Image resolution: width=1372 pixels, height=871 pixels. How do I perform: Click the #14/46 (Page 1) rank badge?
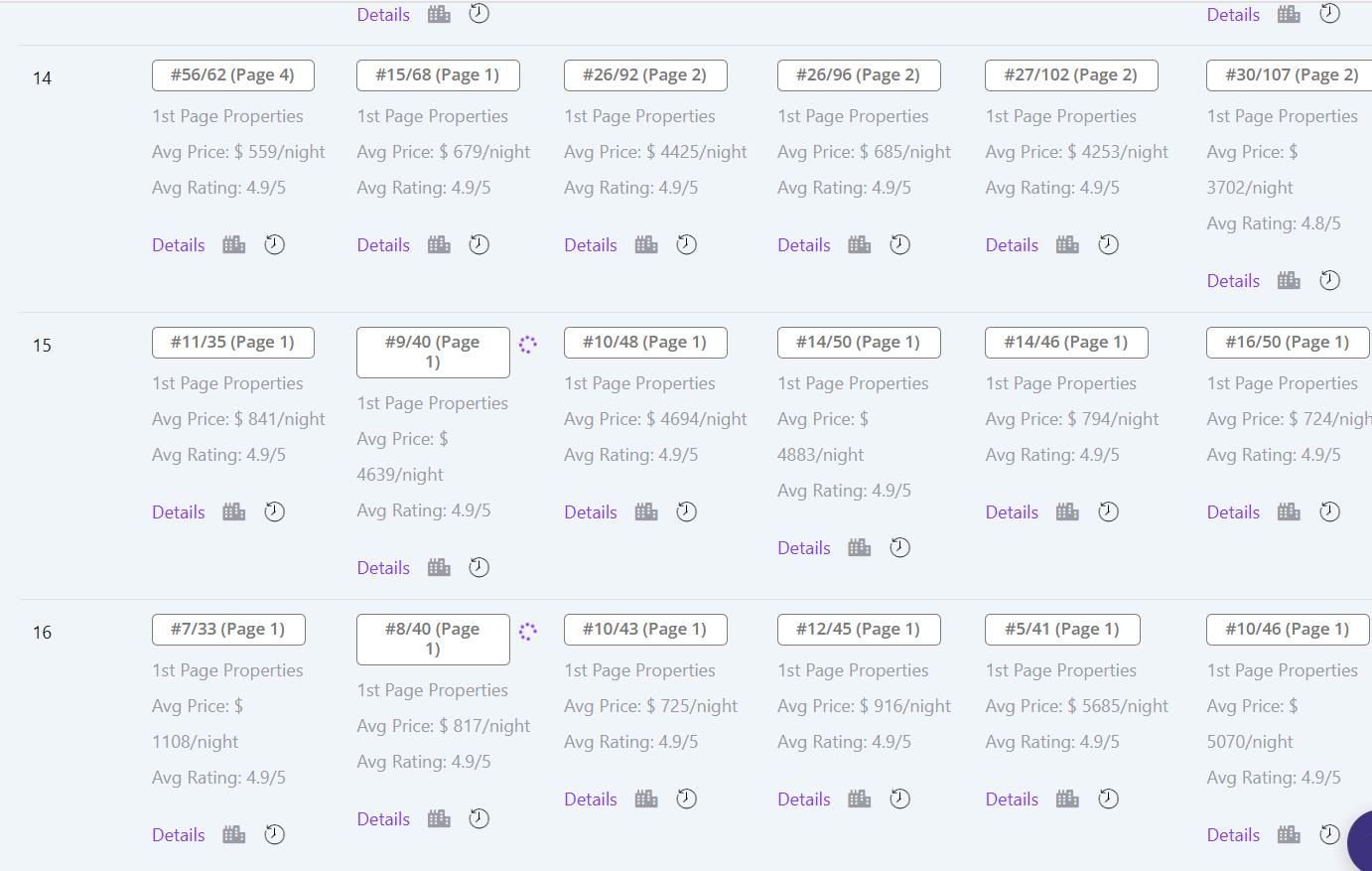[x=1066, y=342]
